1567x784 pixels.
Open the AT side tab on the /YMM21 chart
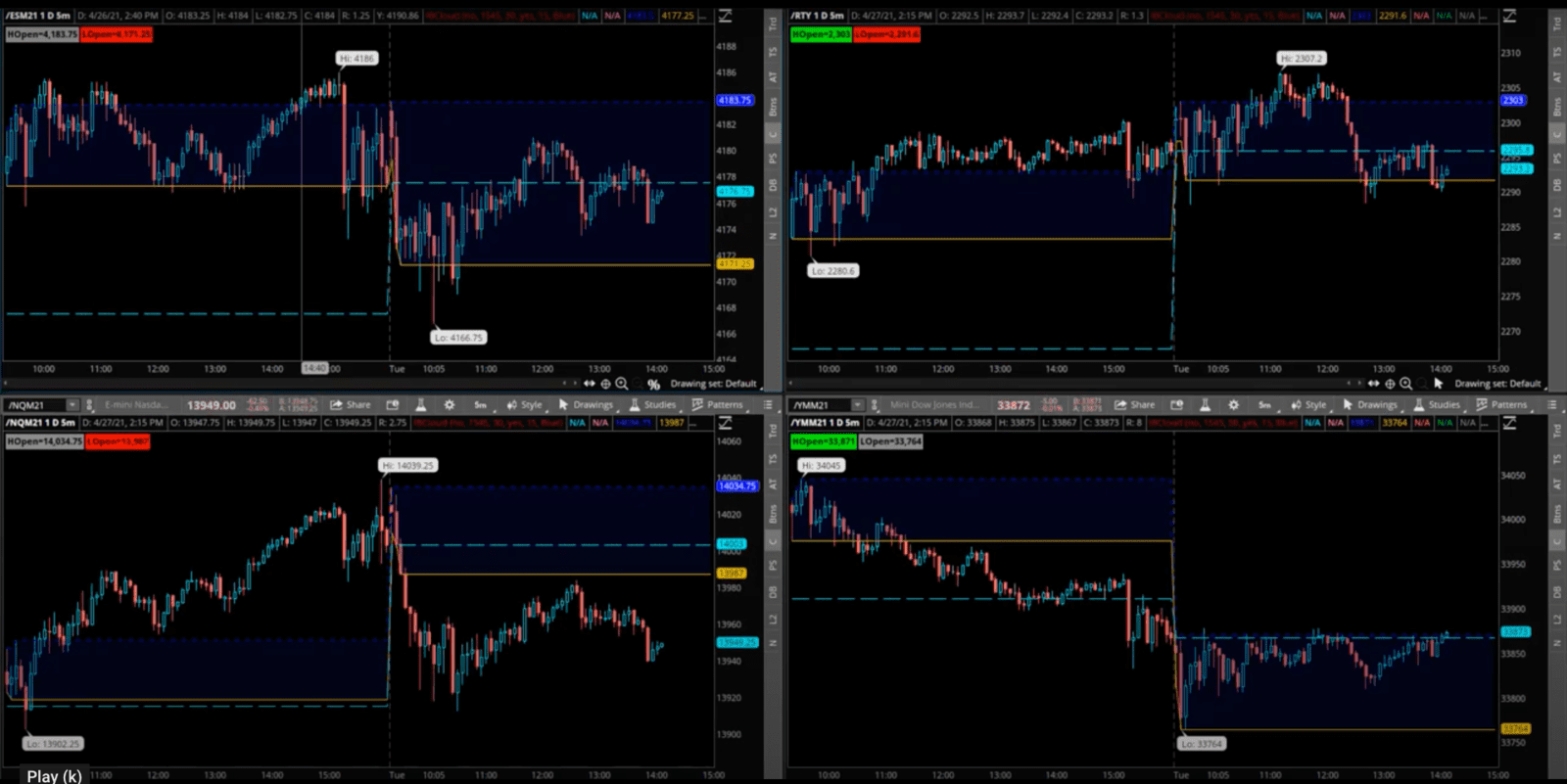point(1557,484)
